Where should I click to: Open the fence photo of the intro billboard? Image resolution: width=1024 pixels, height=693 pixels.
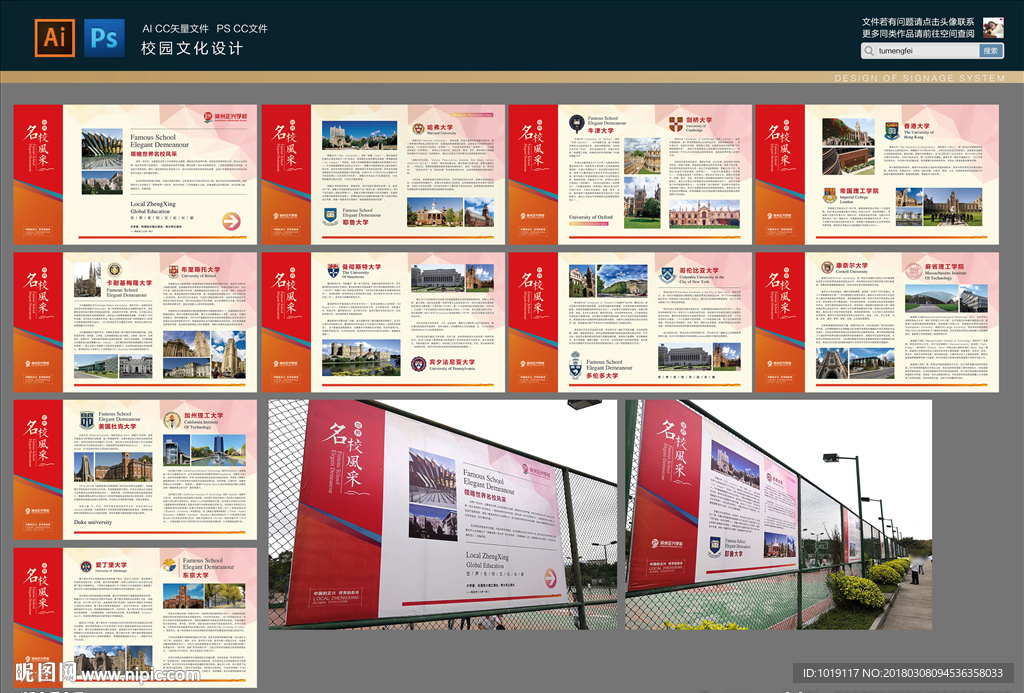coord(442,515)
